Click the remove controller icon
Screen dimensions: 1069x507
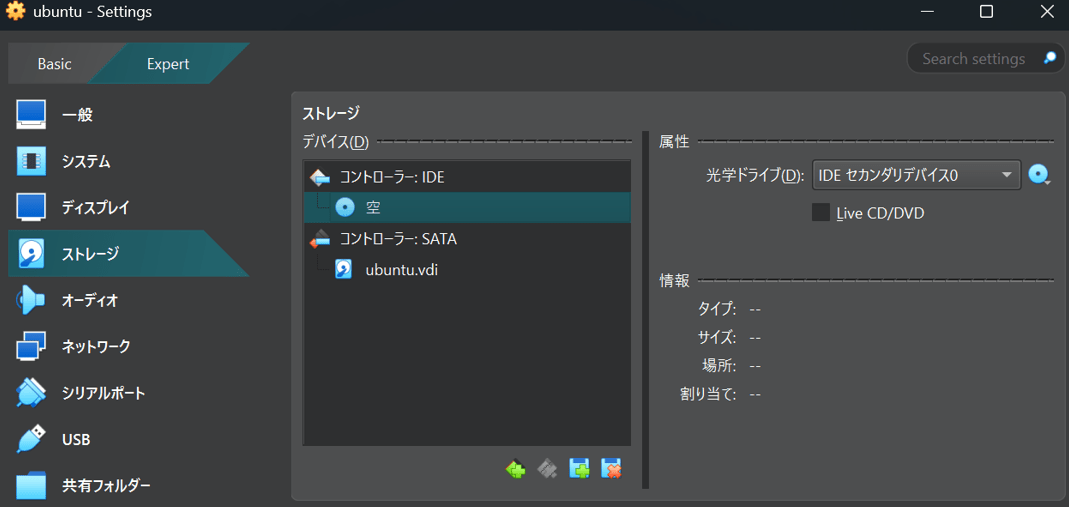pos(547,469)
